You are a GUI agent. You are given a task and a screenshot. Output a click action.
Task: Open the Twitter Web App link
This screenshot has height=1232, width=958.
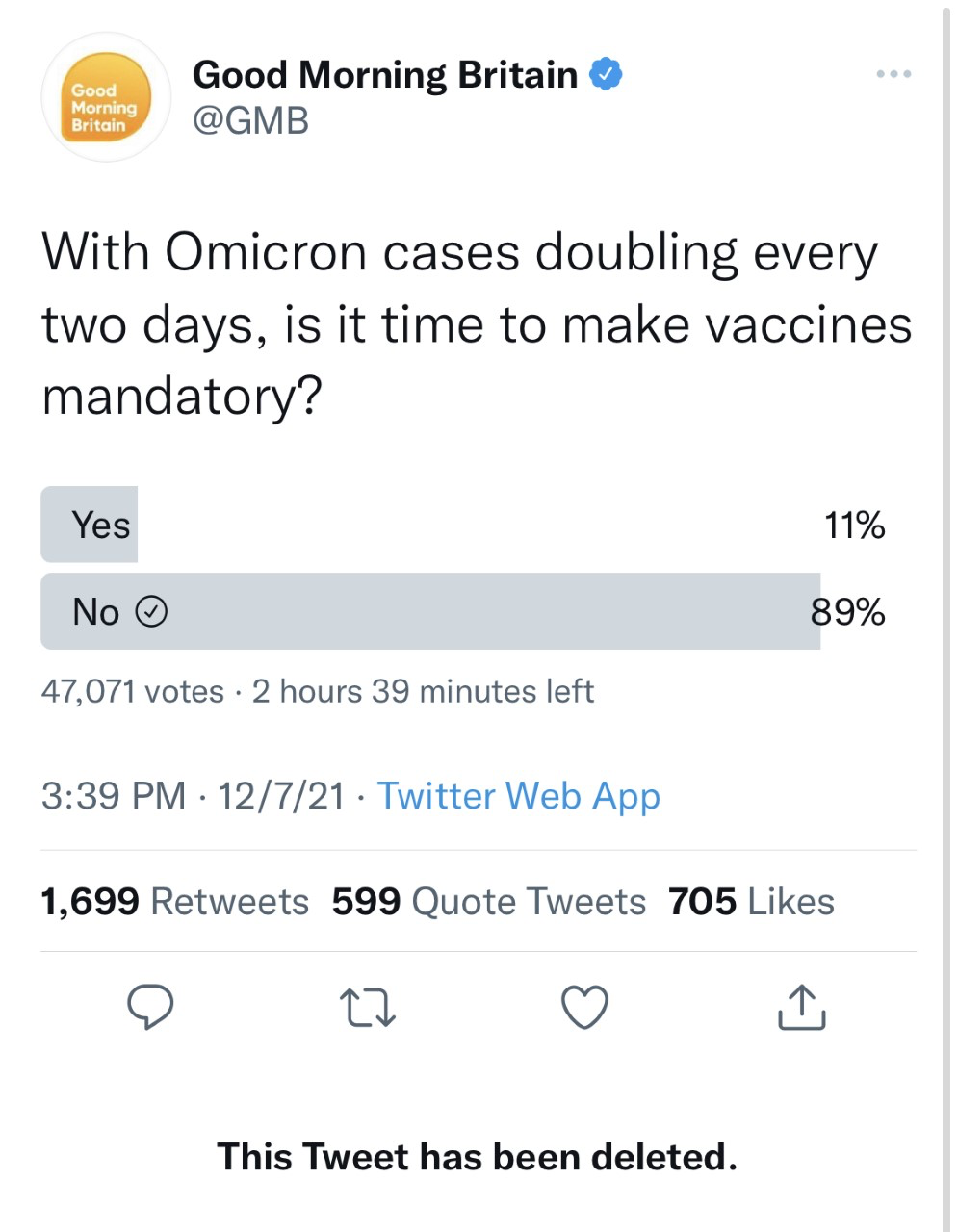coord(518,796)
